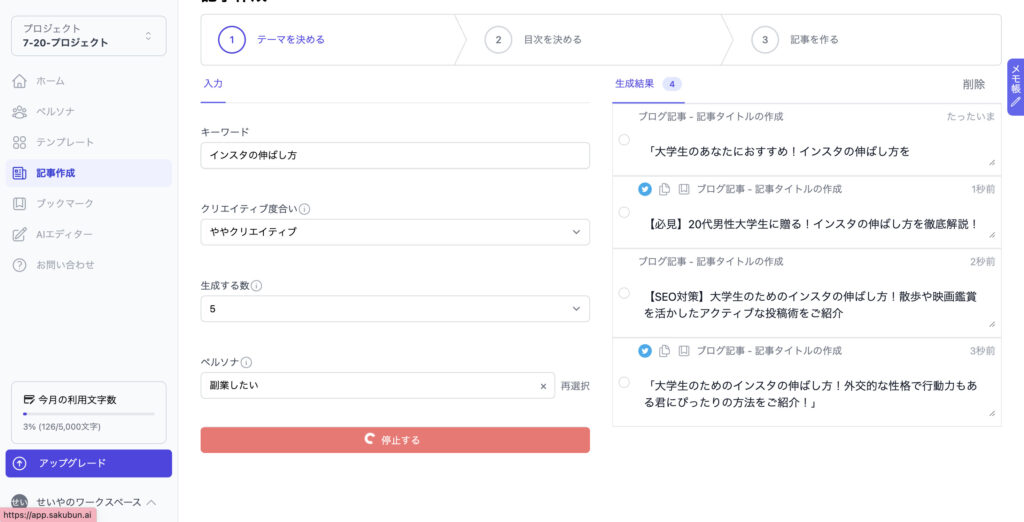1024x522 pixels.
Task: Select the radio button for the 【SEO対策】 title
Action: pyautogui.click(x=624, y=293)
